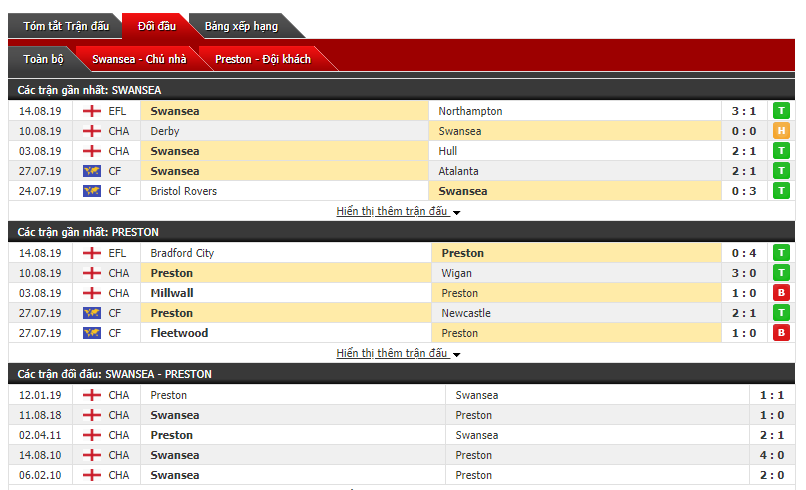
Task: Click the green T badge for Preston vs Wigan
Action: click(781, 273)
